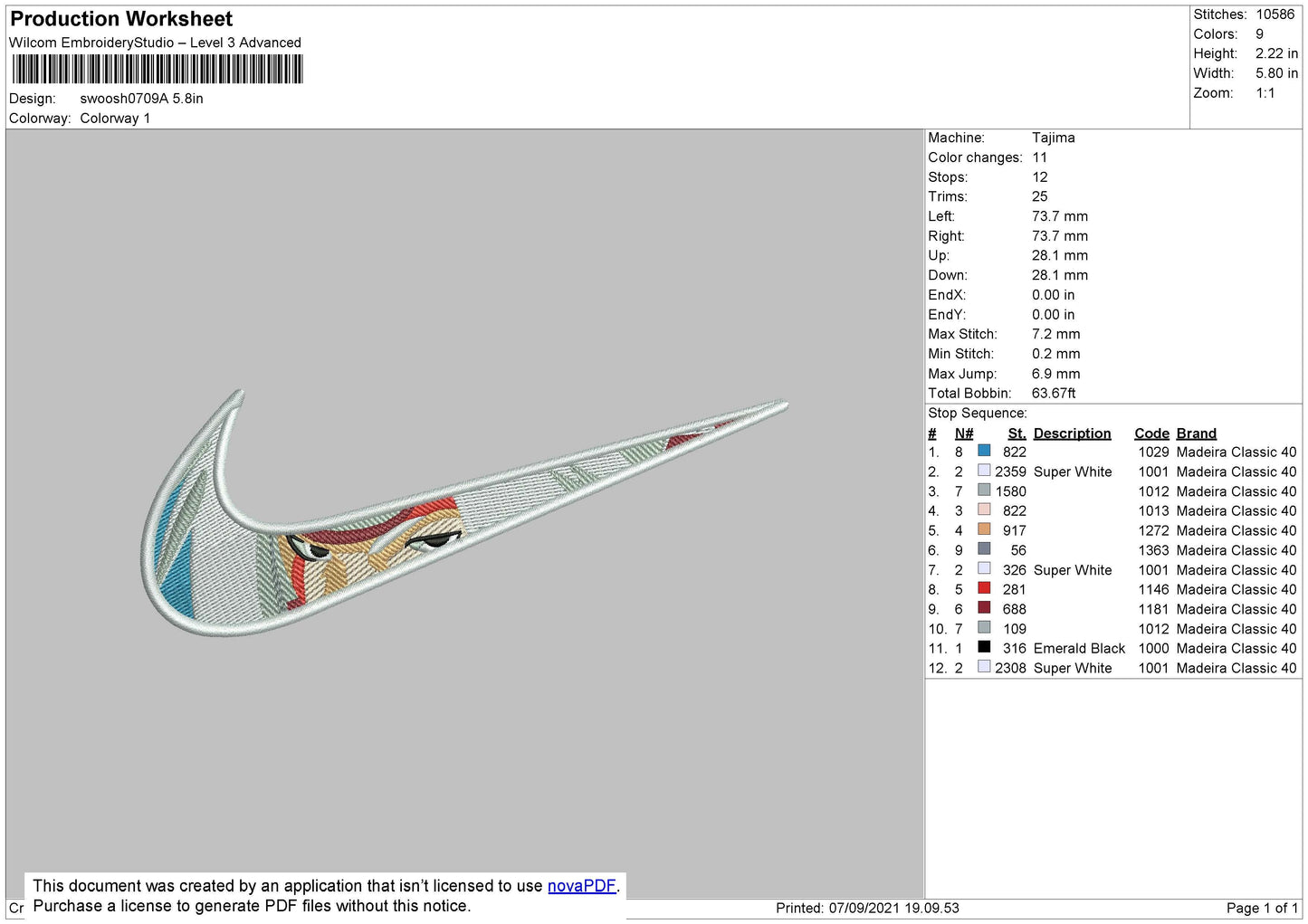The width and height of the screenshot is (1308, 924).
Task: Click stitch count '2359' in stop 2
Action: coord(1011,472)
